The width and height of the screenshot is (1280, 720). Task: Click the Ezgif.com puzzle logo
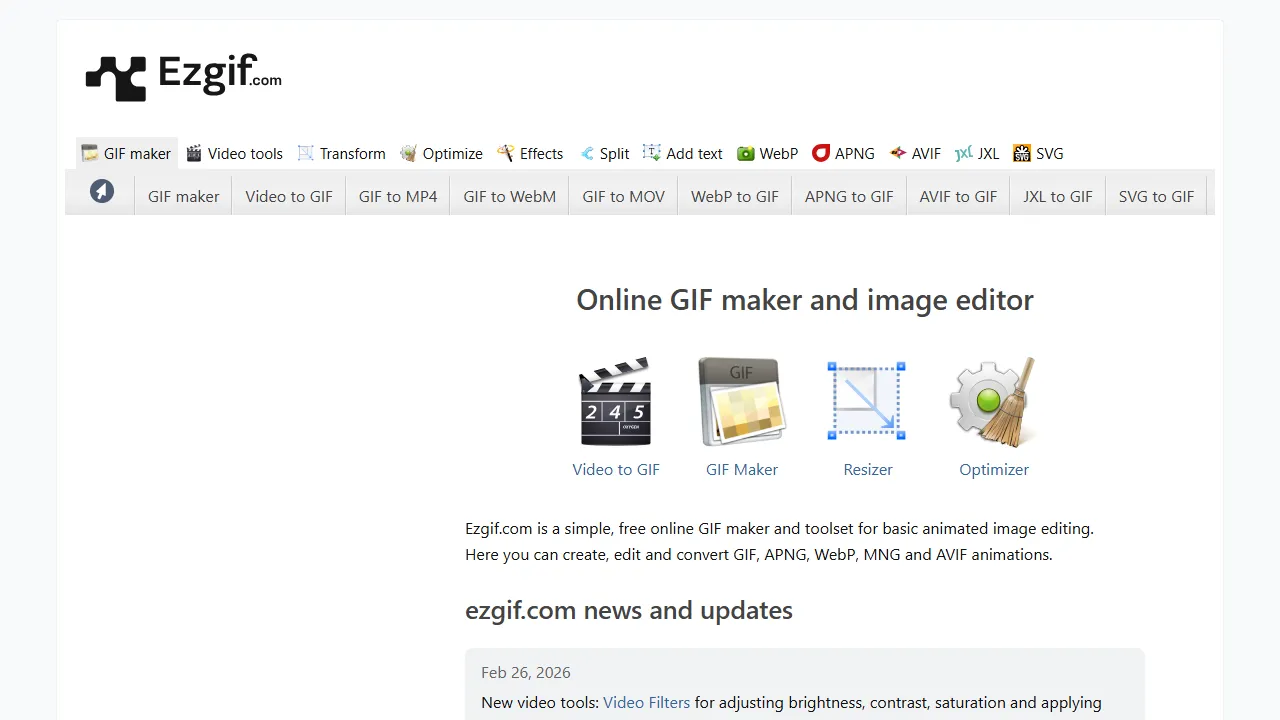click(x=115, y=75)
